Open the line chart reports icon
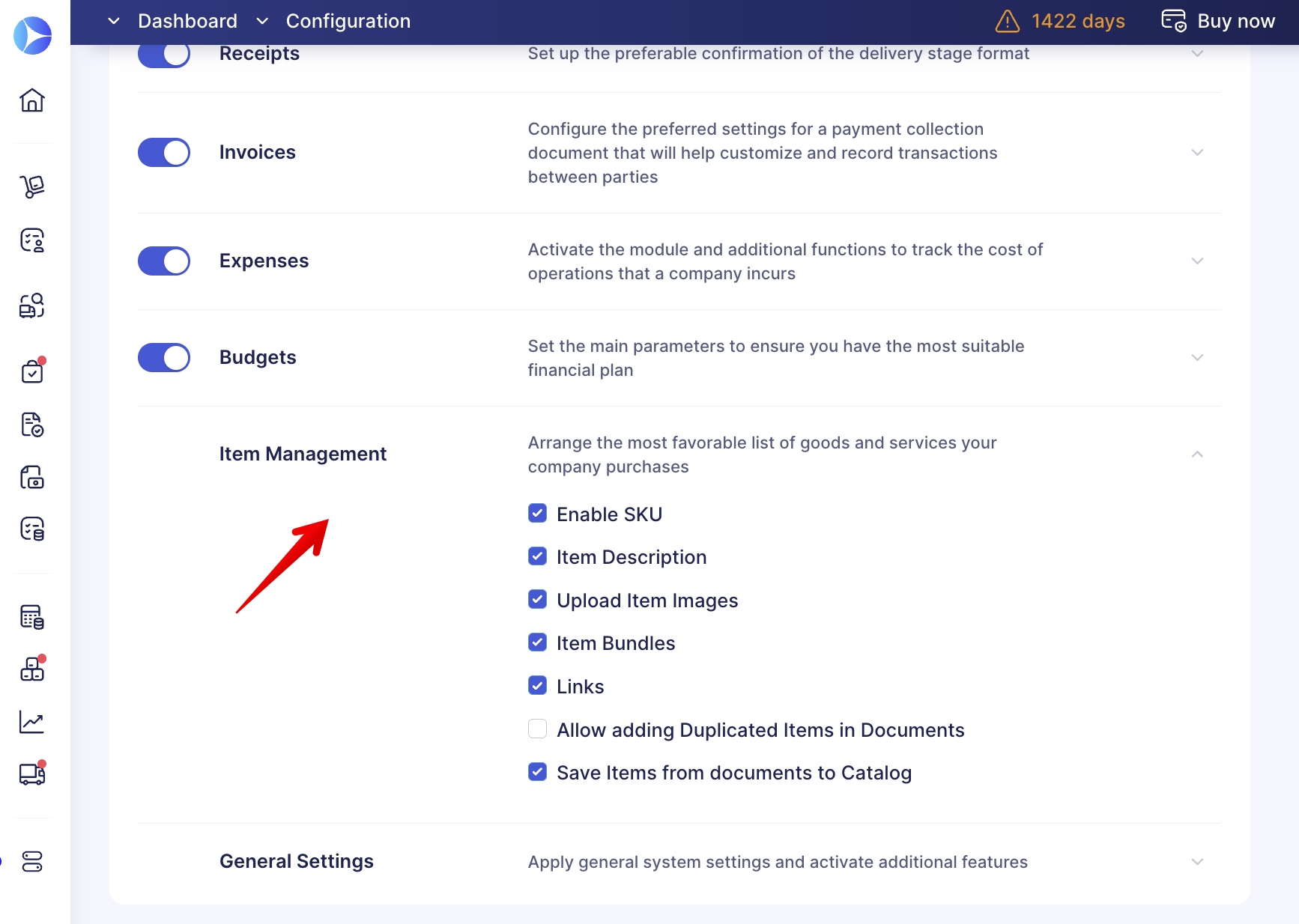This screenshot has height=924, width=1299. (x=32, y=722)
